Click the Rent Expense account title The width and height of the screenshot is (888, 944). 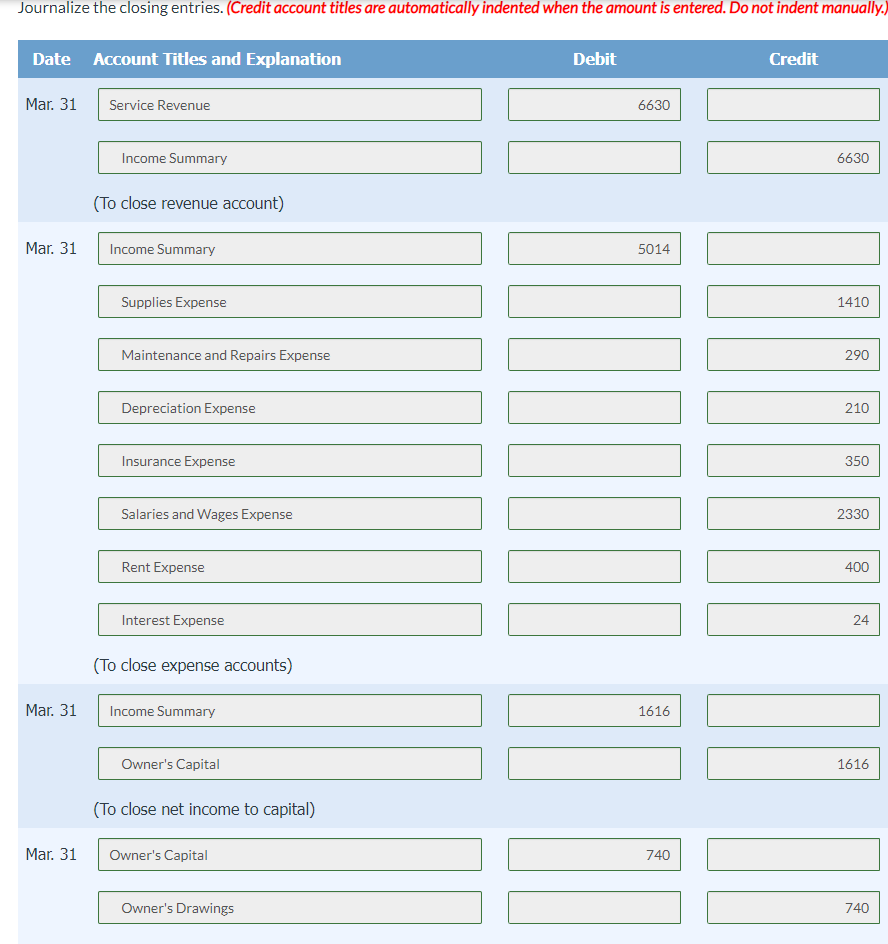coord(289,566)
